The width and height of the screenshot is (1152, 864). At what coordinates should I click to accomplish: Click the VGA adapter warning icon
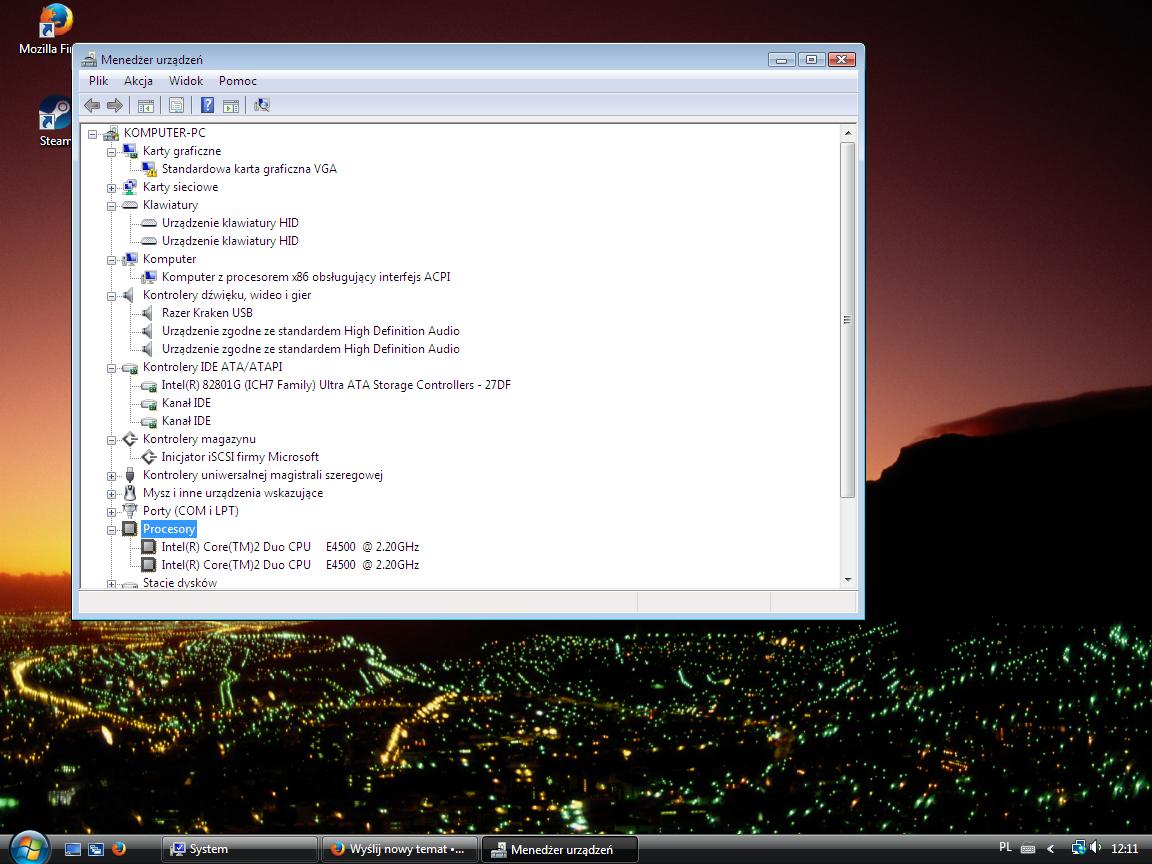click(149, 169)
